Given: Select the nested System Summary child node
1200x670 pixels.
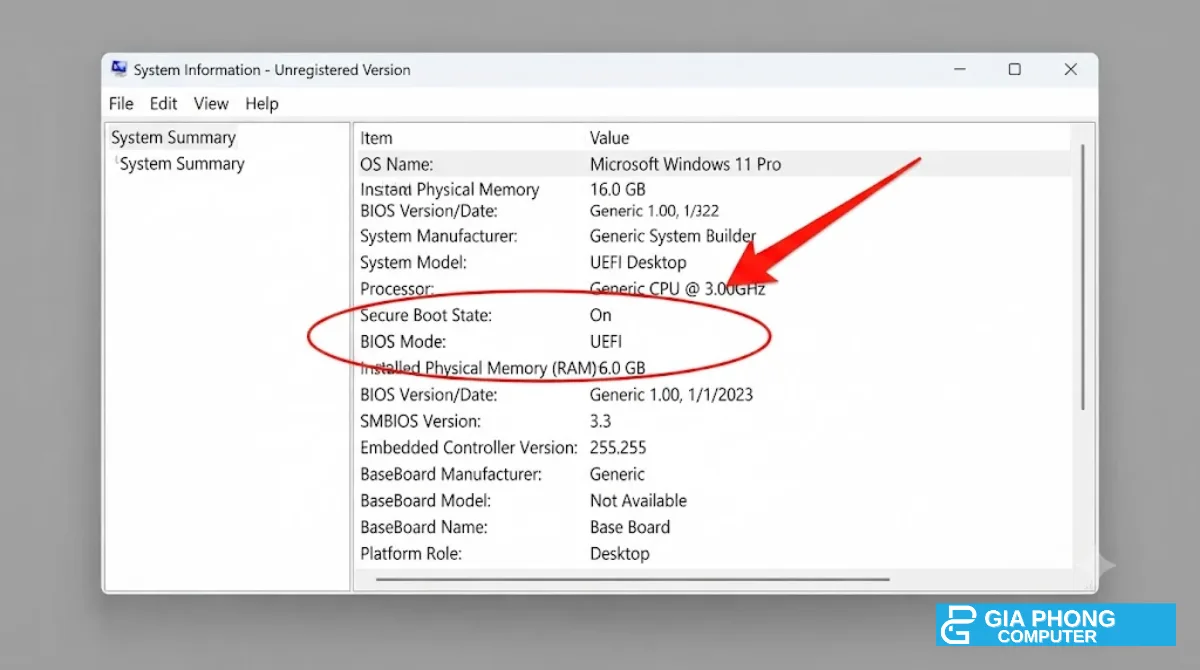Looking at the screenshot, I should point(182,164).
